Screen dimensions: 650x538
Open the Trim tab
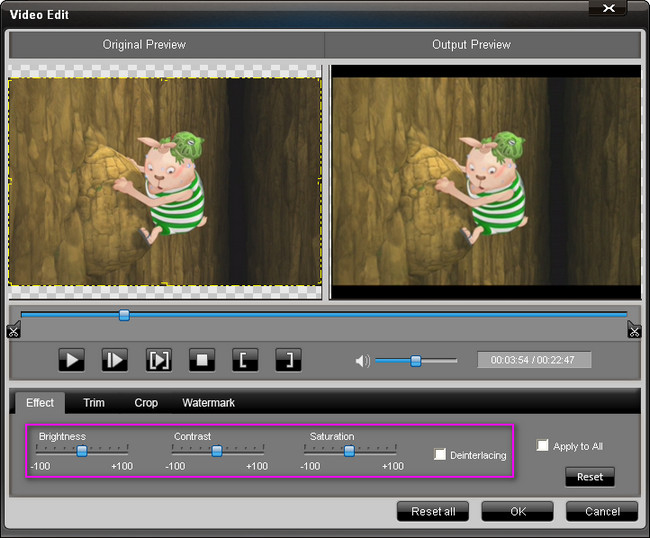94,402
